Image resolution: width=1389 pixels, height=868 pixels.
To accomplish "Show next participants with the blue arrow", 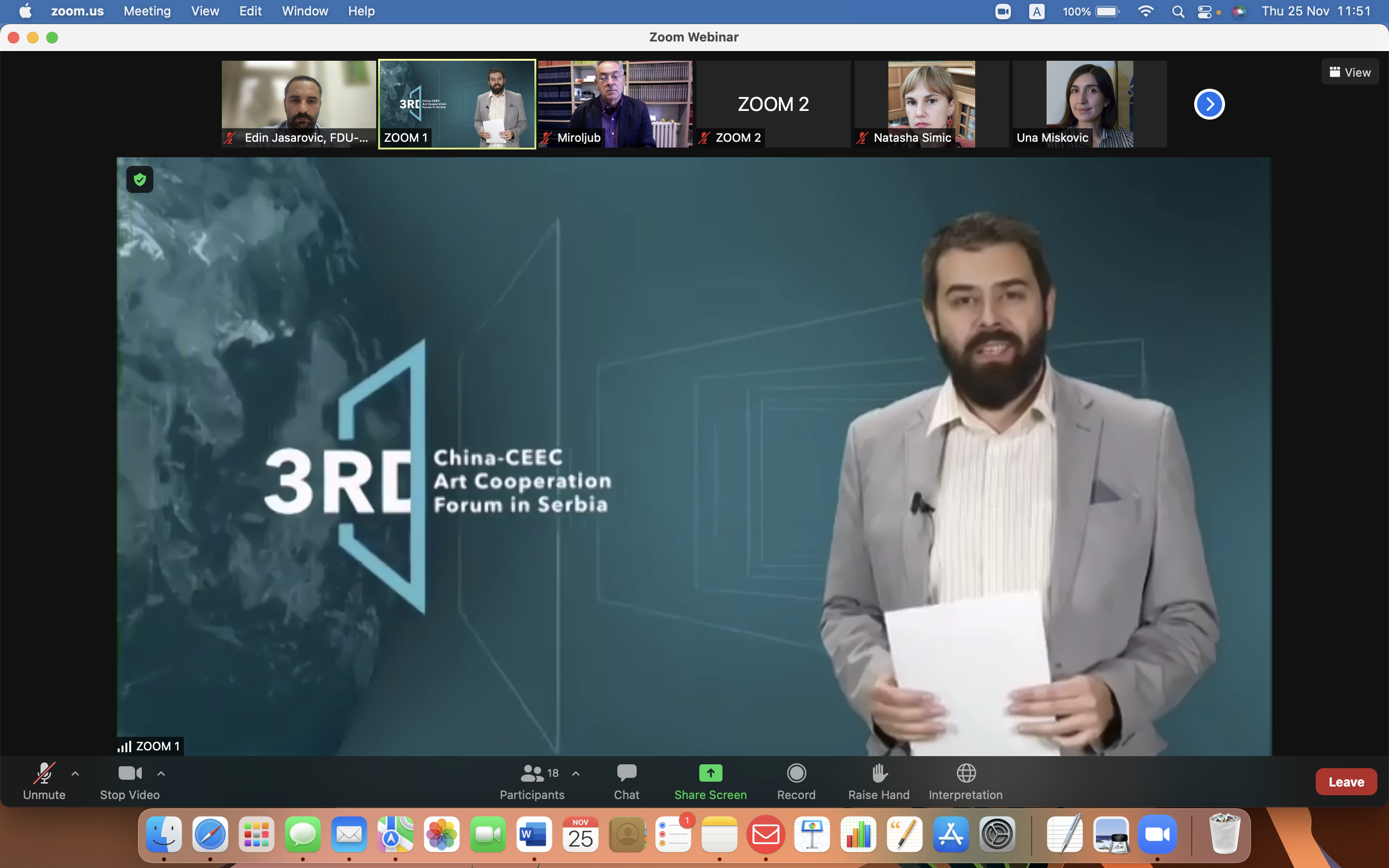I will pyautogui.click(x=1210, y=105).
